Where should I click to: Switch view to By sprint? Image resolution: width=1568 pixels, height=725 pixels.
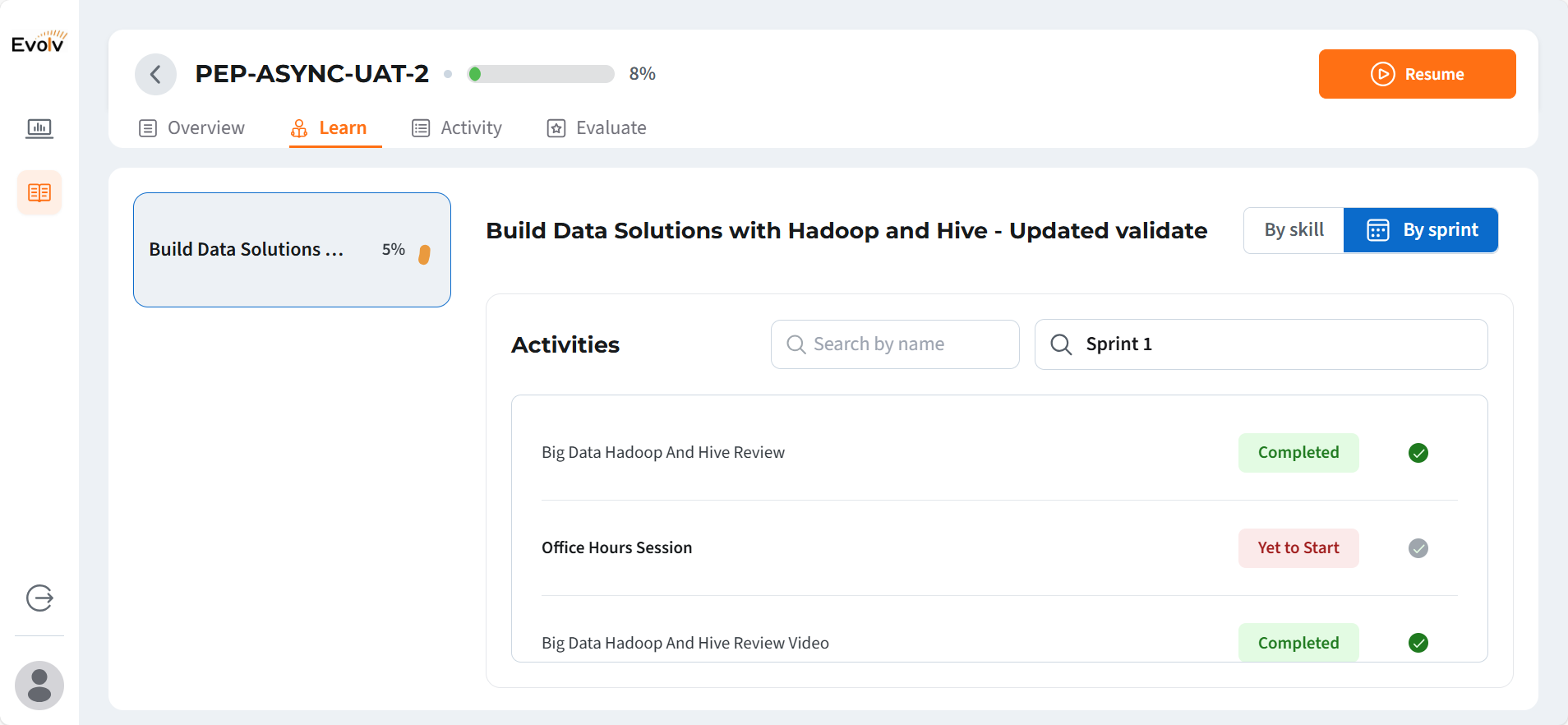click(x=1421, y=230)
